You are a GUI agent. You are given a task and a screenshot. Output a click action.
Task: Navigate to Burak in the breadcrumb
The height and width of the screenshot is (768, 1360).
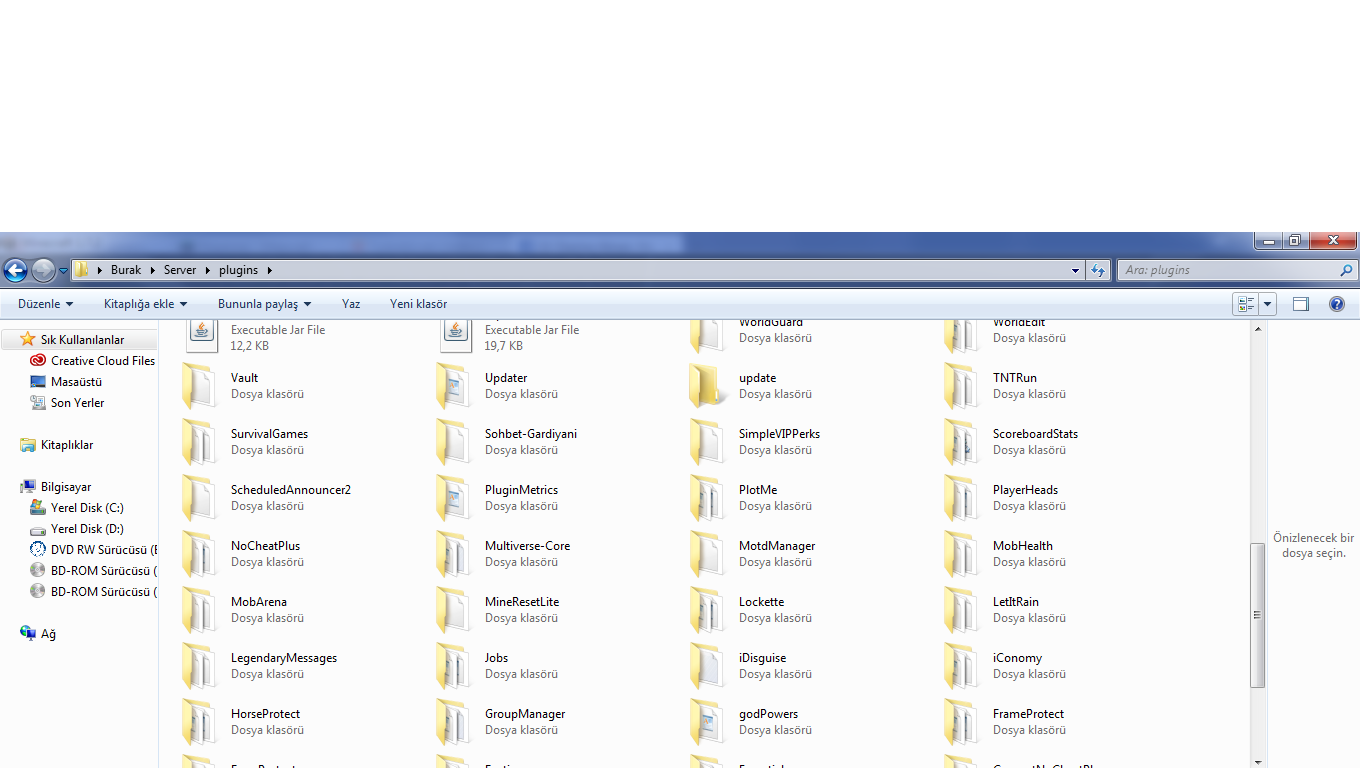pyautogui.click(x=126, y=270)
